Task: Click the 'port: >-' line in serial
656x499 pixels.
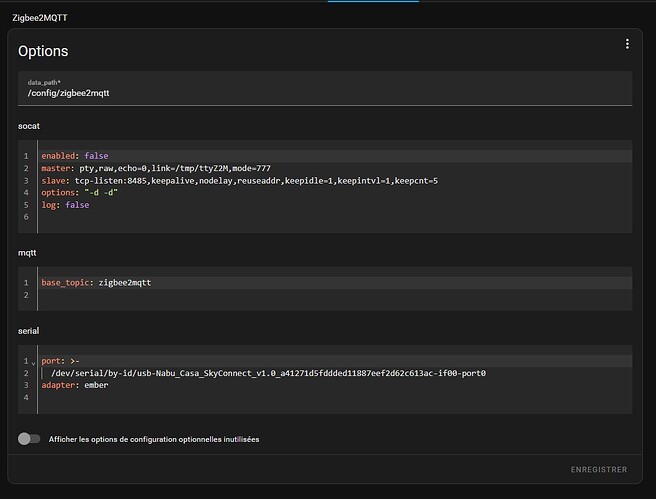Action: 60,361
